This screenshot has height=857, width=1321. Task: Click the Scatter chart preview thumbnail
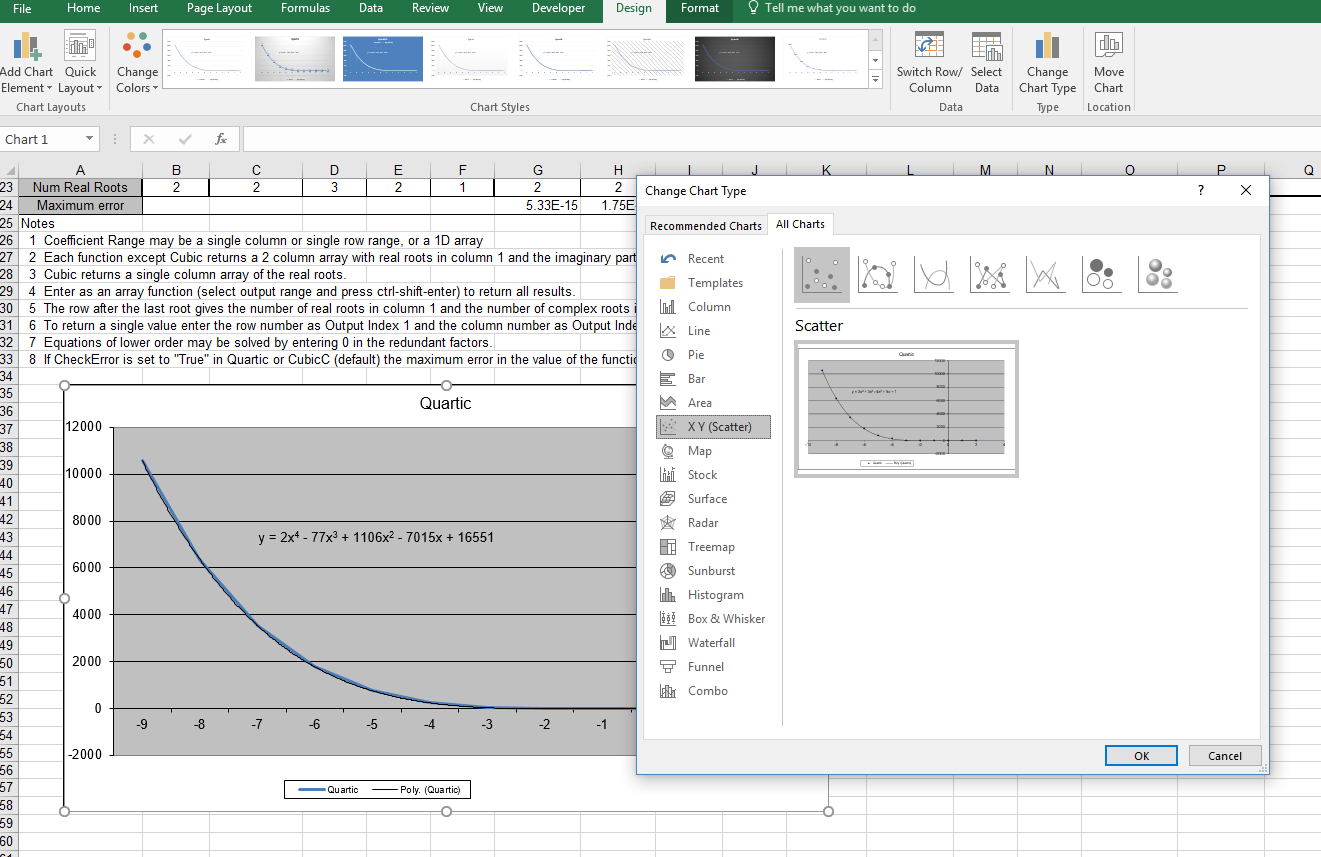[x=906, y=409]
